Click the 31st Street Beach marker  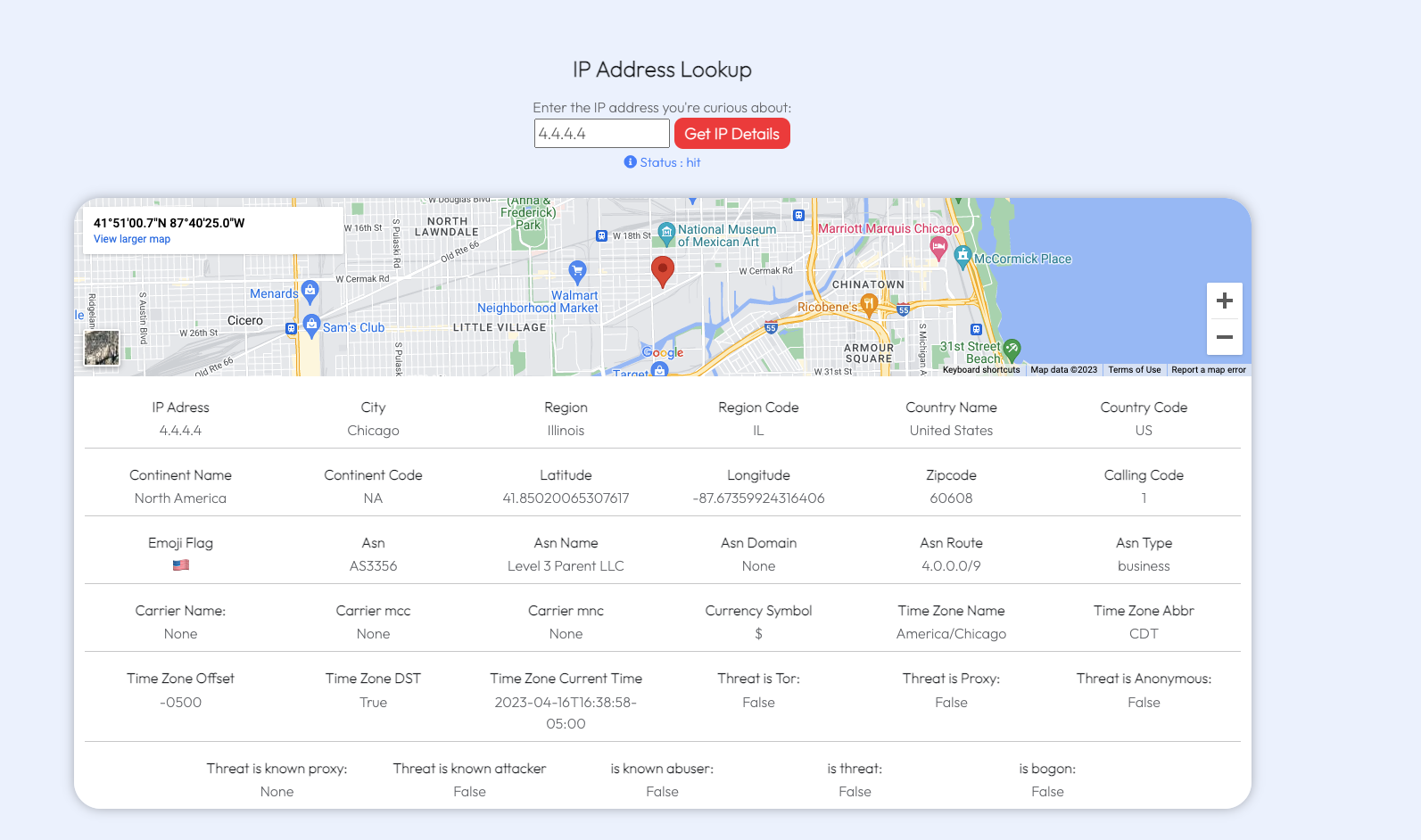pyautogui.click(x=1012, y=350)
